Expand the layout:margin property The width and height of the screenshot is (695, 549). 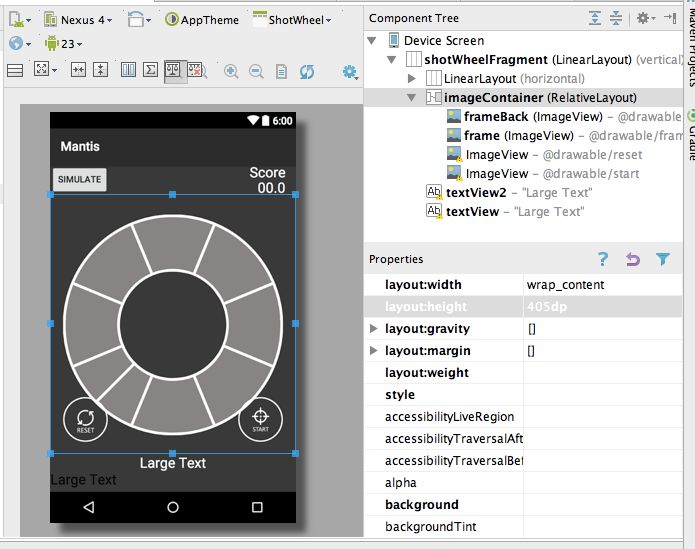tap(374, 350)
